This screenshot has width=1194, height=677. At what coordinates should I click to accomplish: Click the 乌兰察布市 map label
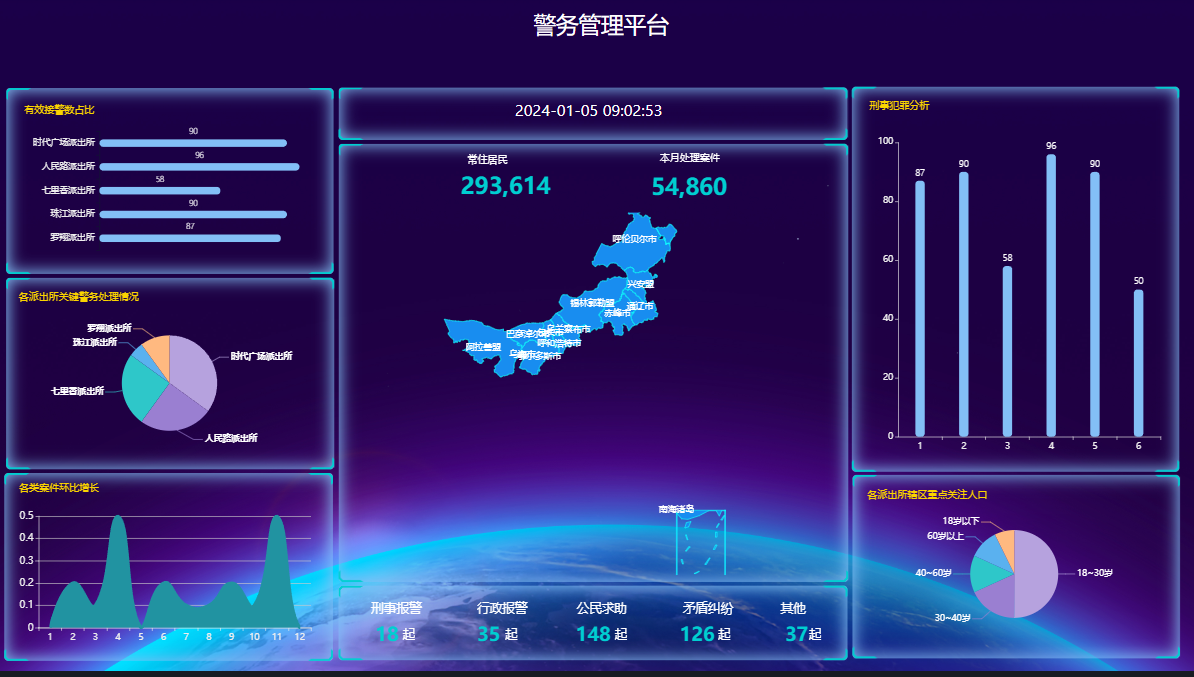pyautogui.click(x=569, y=329)
